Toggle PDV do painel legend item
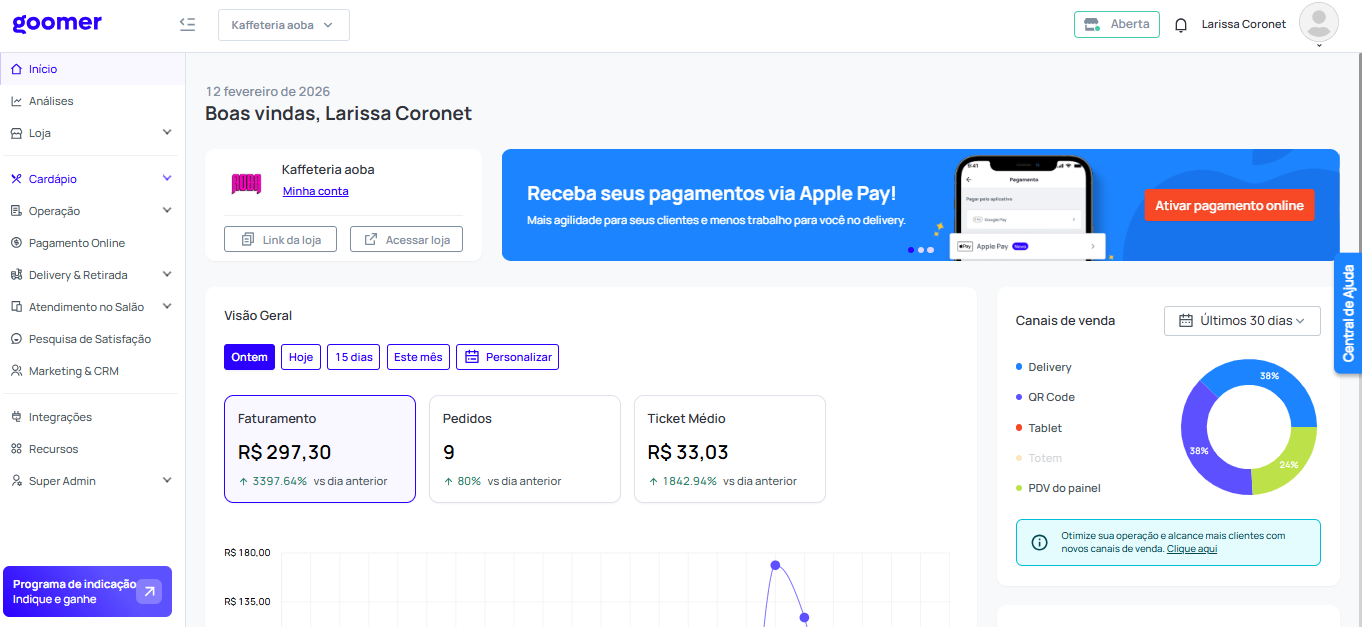 [x=1064, y=488]
